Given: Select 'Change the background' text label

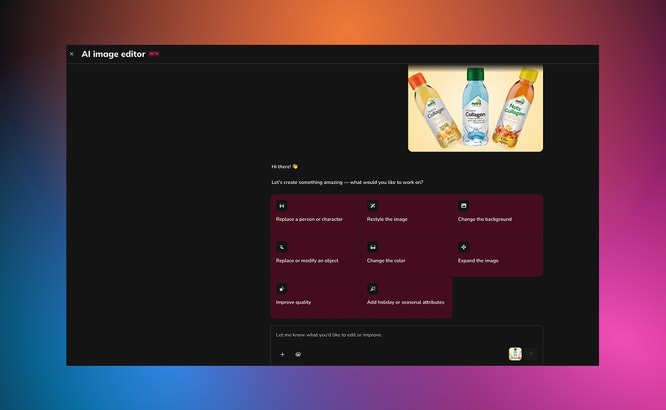Looking at the screenshot, I should coord(485,219).
